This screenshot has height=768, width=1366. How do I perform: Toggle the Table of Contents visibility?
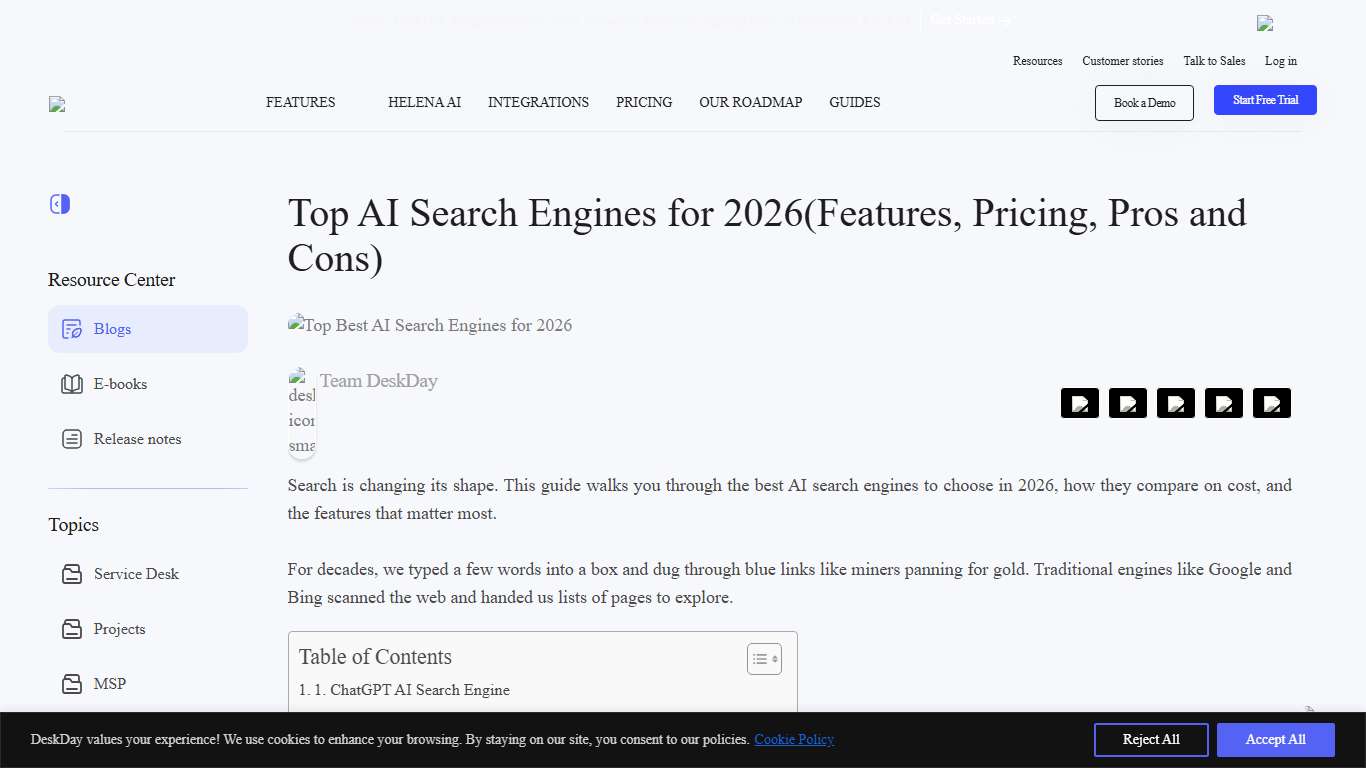coord(764,658)
